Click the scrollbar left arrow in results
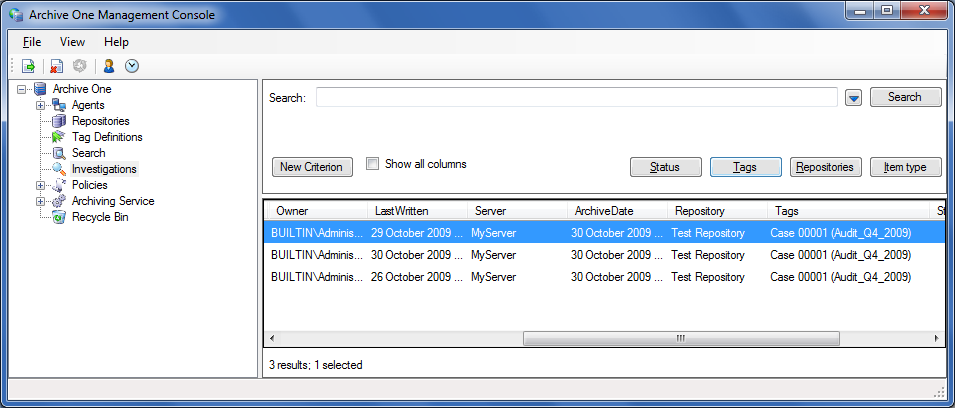 (272, 339)
